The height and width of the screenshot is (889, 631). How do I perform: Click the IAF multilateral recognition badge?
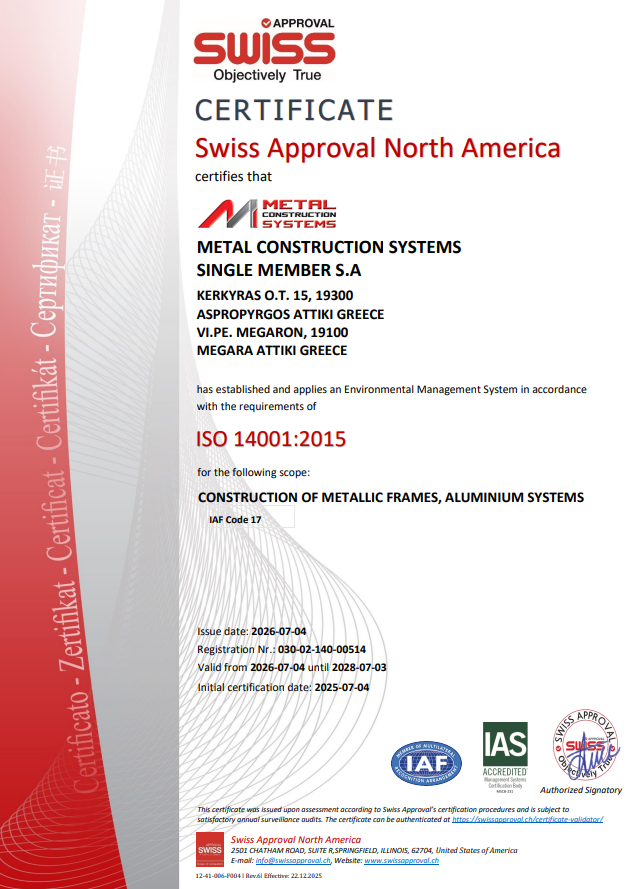[426, 763]
